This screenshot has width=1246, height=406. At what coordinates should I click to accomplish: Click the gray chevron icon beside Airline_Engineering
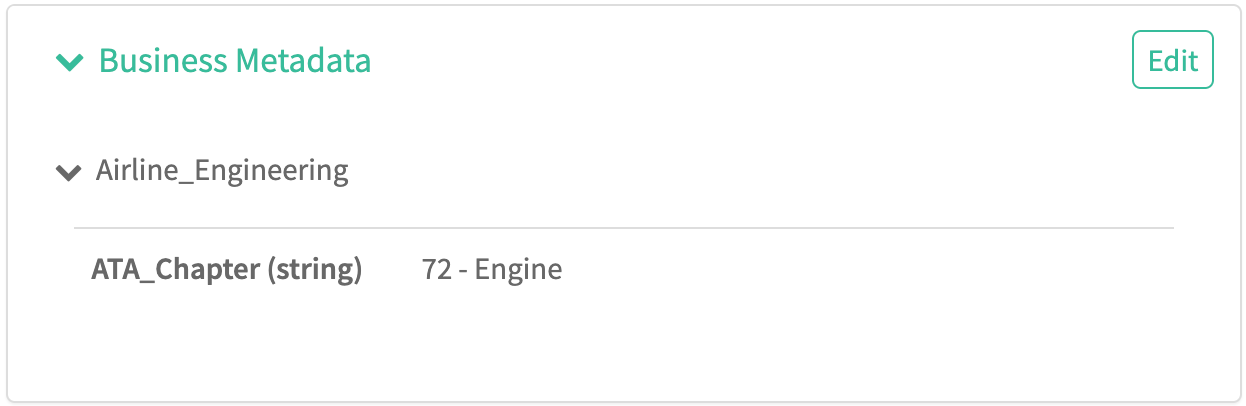68,172
